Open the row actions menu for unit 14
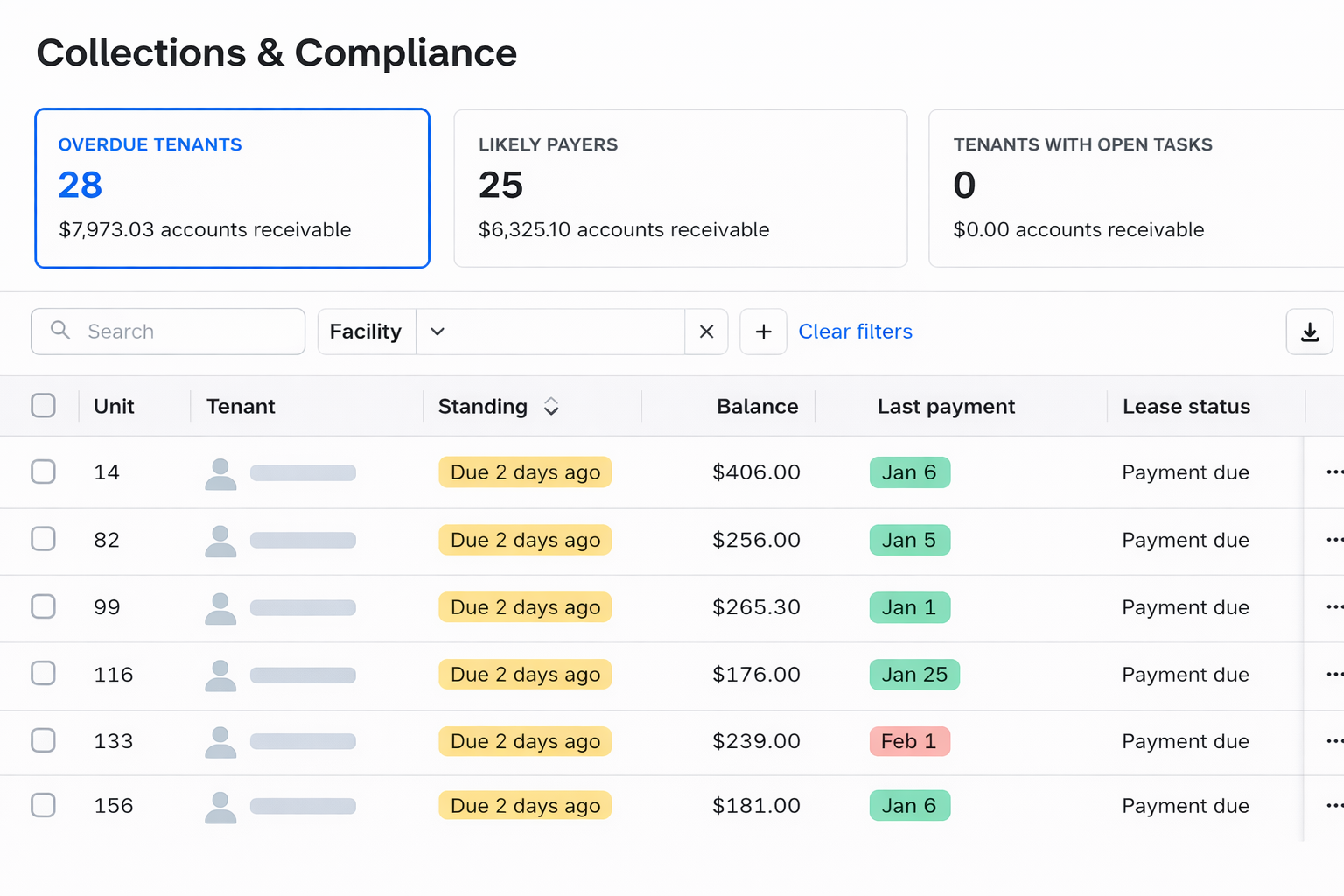The width and height of the screenshot is (1344, 896). pos(1333,472)
